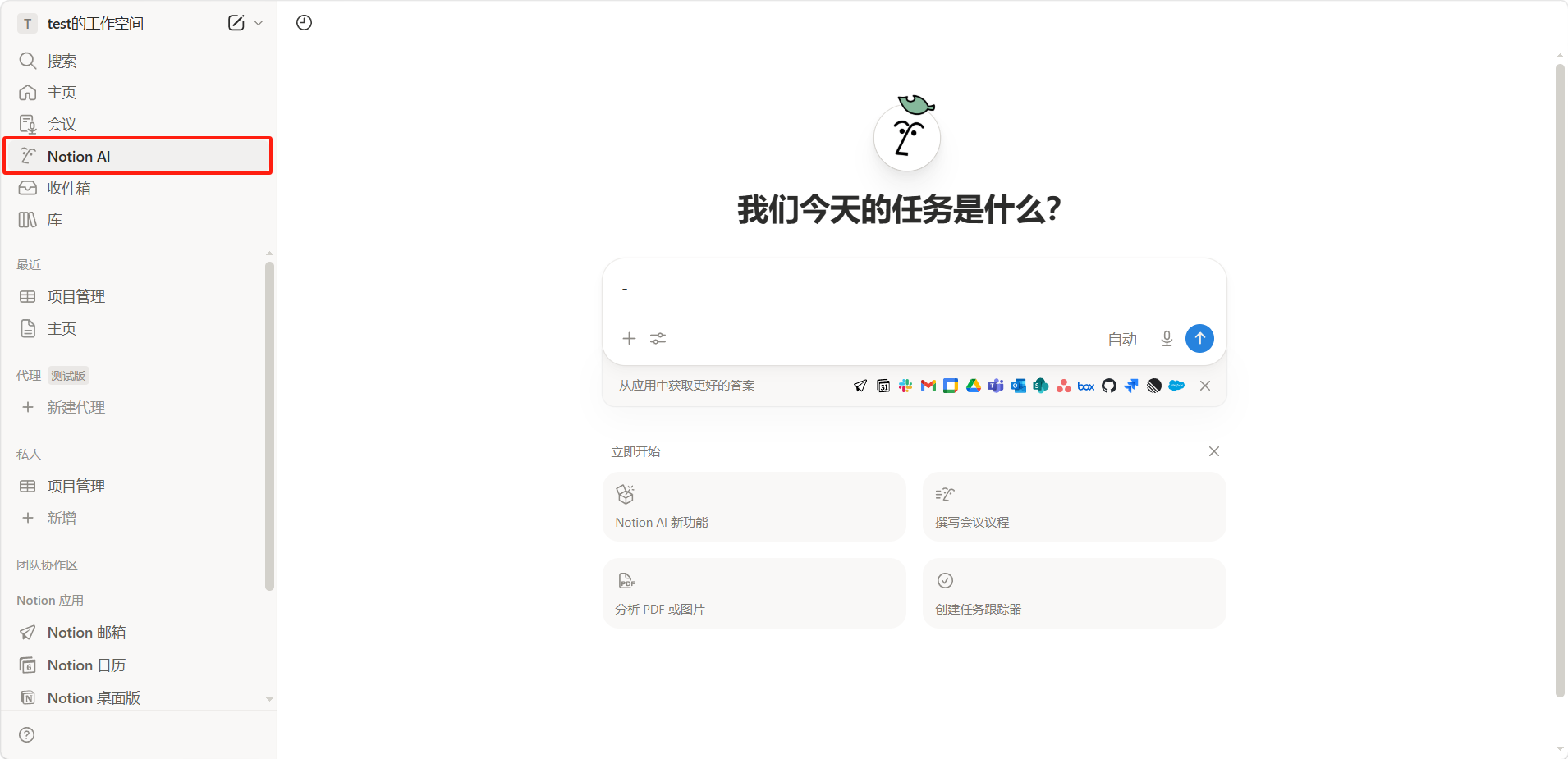Click the AI prompt text input
1568x759 pixels.
click(914, 290)
